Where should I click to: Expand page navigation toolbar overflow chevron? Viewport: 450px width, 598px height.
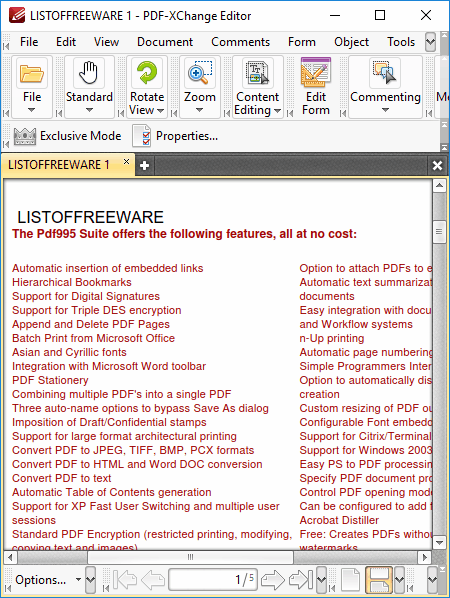[x=321, y=580]
